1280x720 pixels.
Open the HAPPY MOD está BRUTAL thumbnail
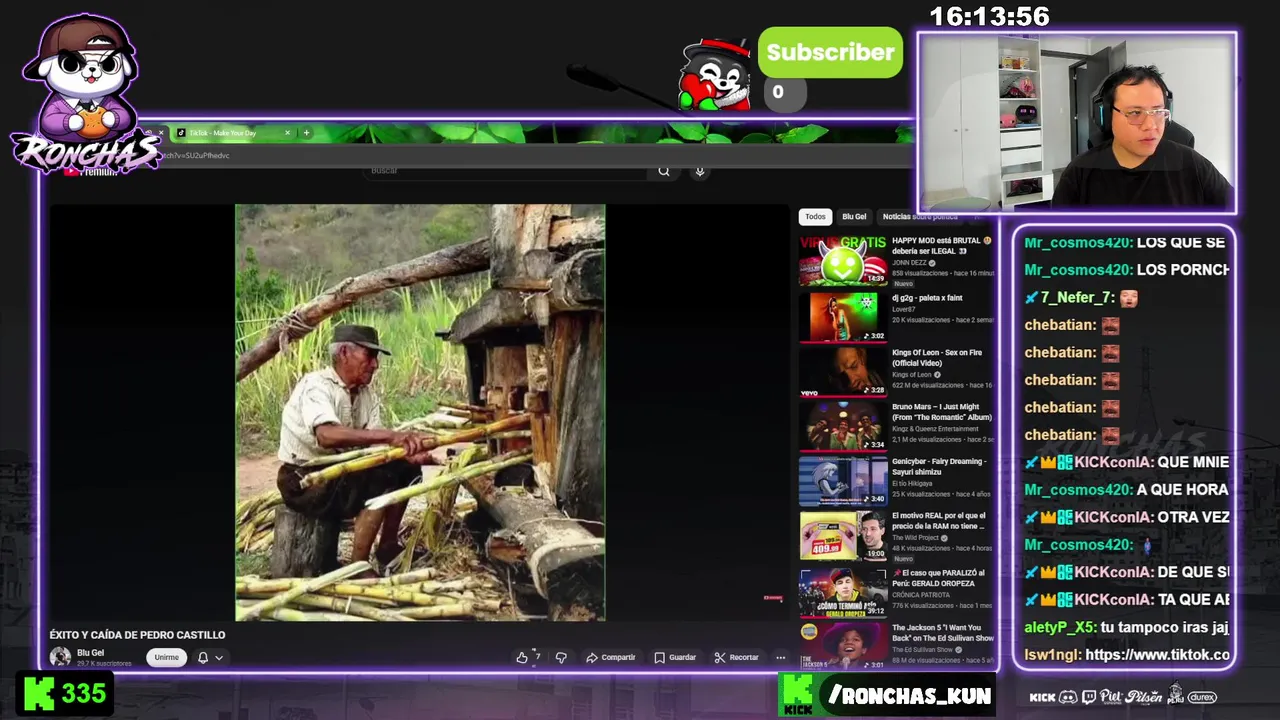coord(843,260)
